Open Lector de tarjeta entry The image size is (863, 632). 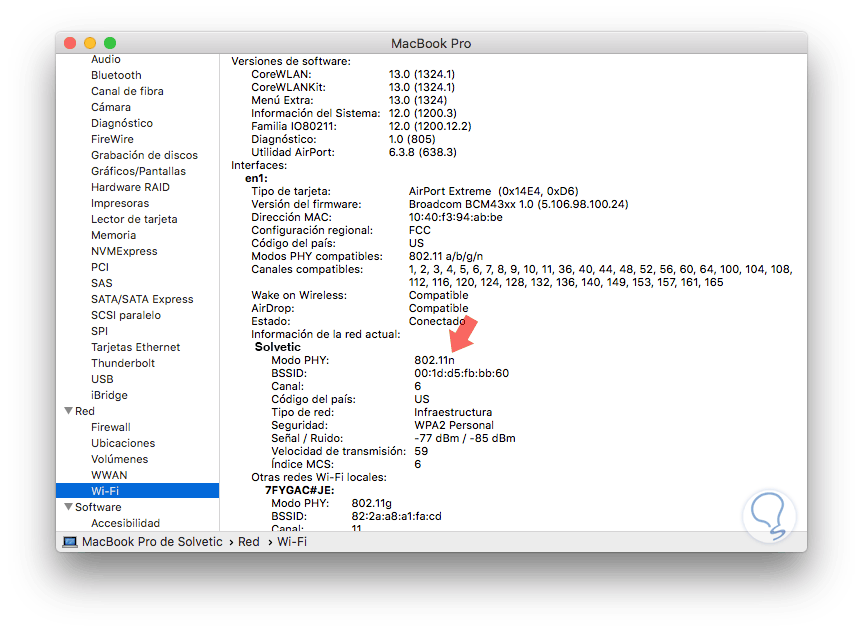[x=134, y=219]
